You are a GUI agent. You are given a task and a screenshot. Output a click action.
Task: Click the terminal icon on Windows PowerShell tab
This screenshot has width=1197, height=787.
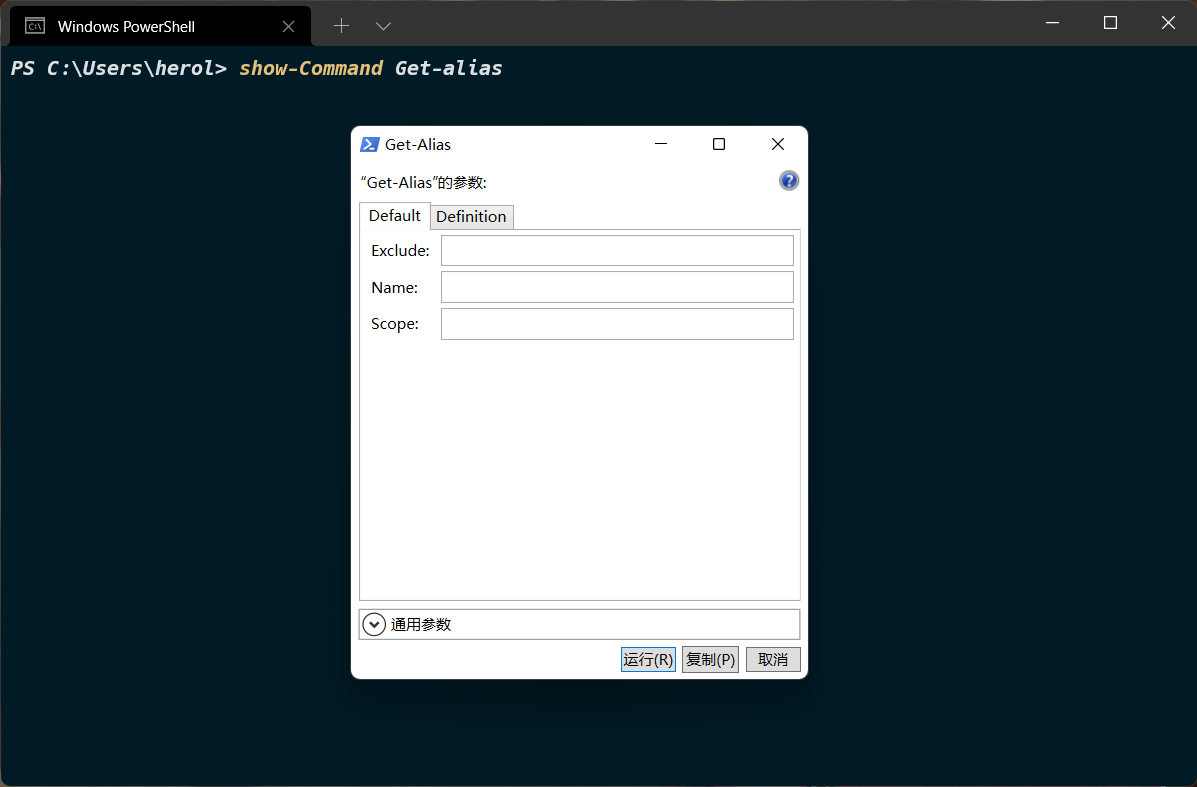pos(35,26)
